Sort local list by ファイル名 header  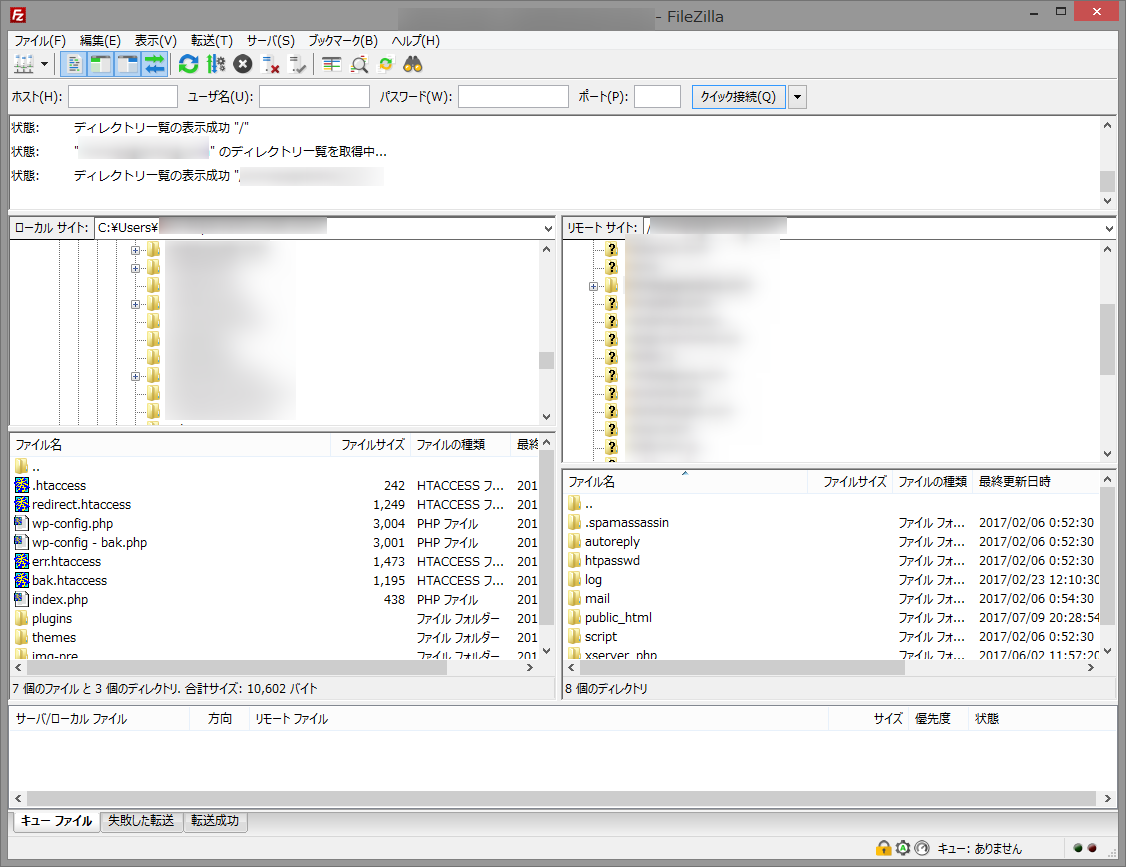171,445
